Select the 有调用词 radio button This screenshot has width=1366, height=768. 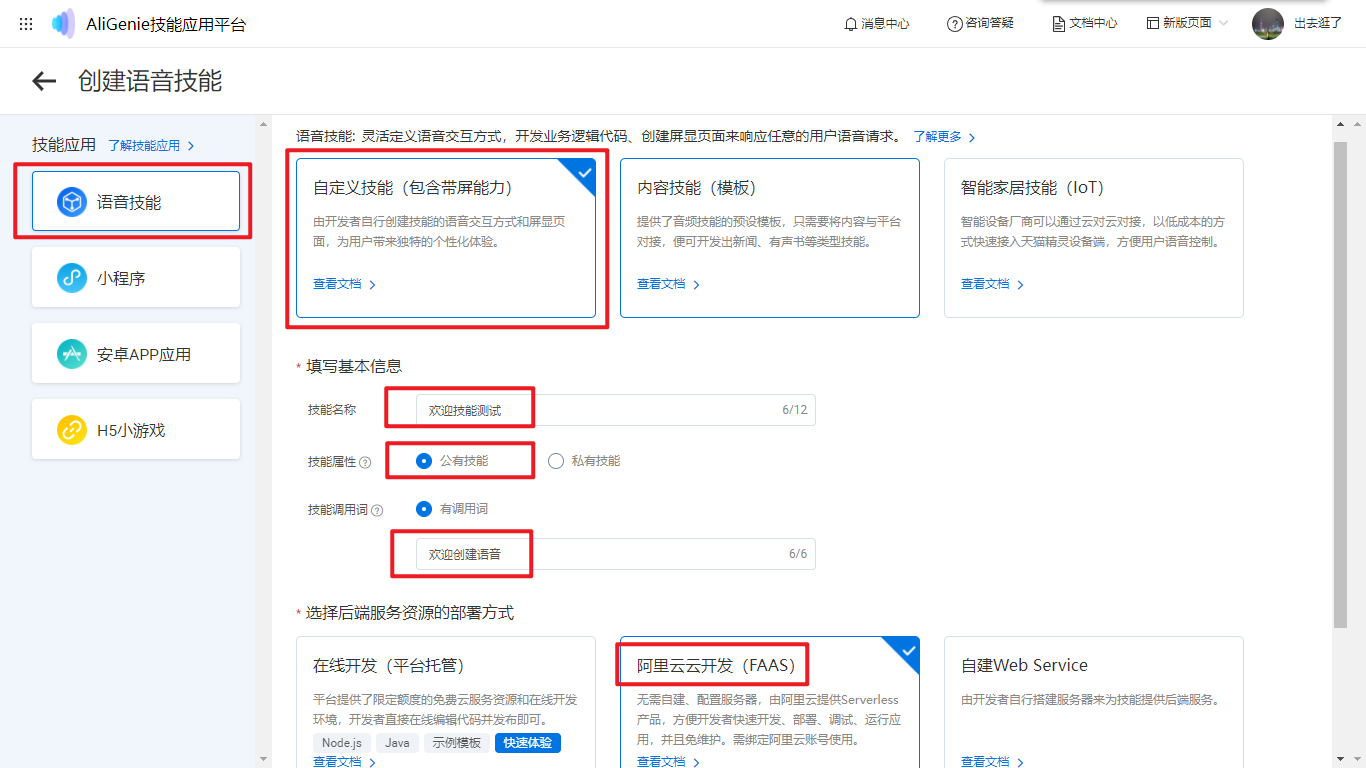(x=424, y=509)
